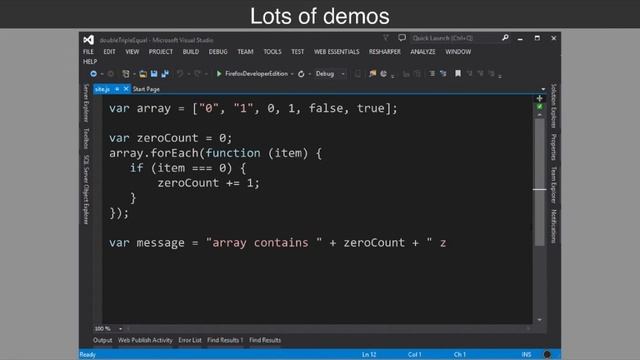Open the ANALYZE menu

423,52
